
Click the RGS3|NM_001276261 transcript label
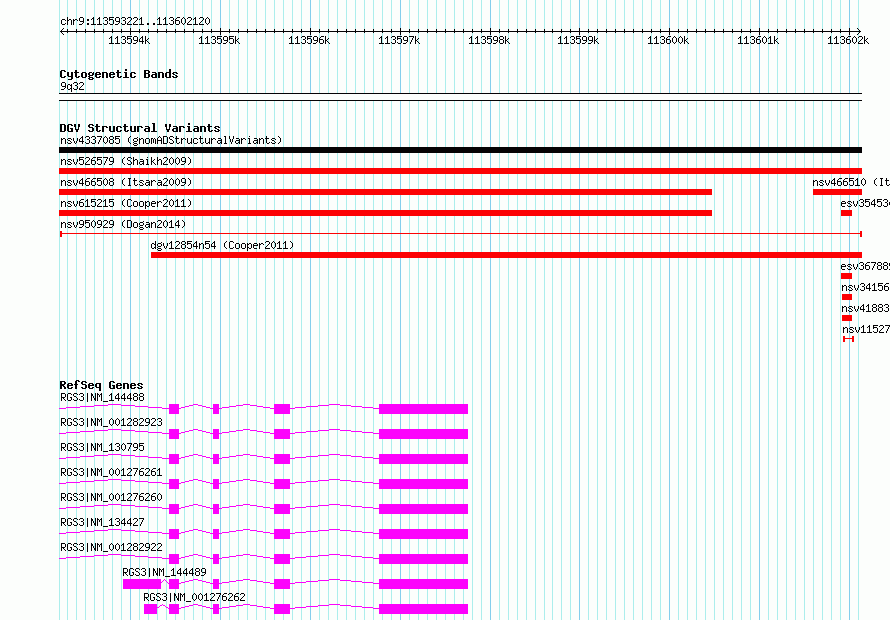111,472
